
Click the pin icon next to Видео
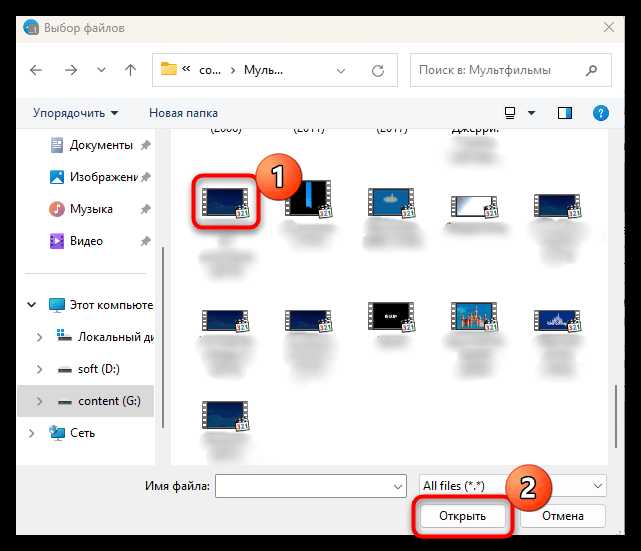pyautogui.click(x=146, y=241)
